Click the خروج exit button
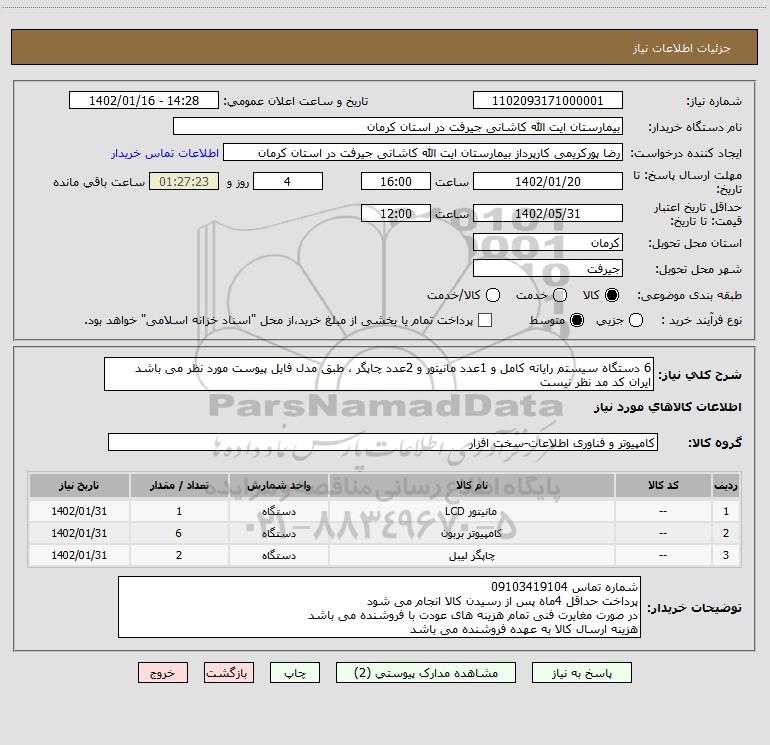This screenshot has height=745, width=770. click(x=163, y=673)
